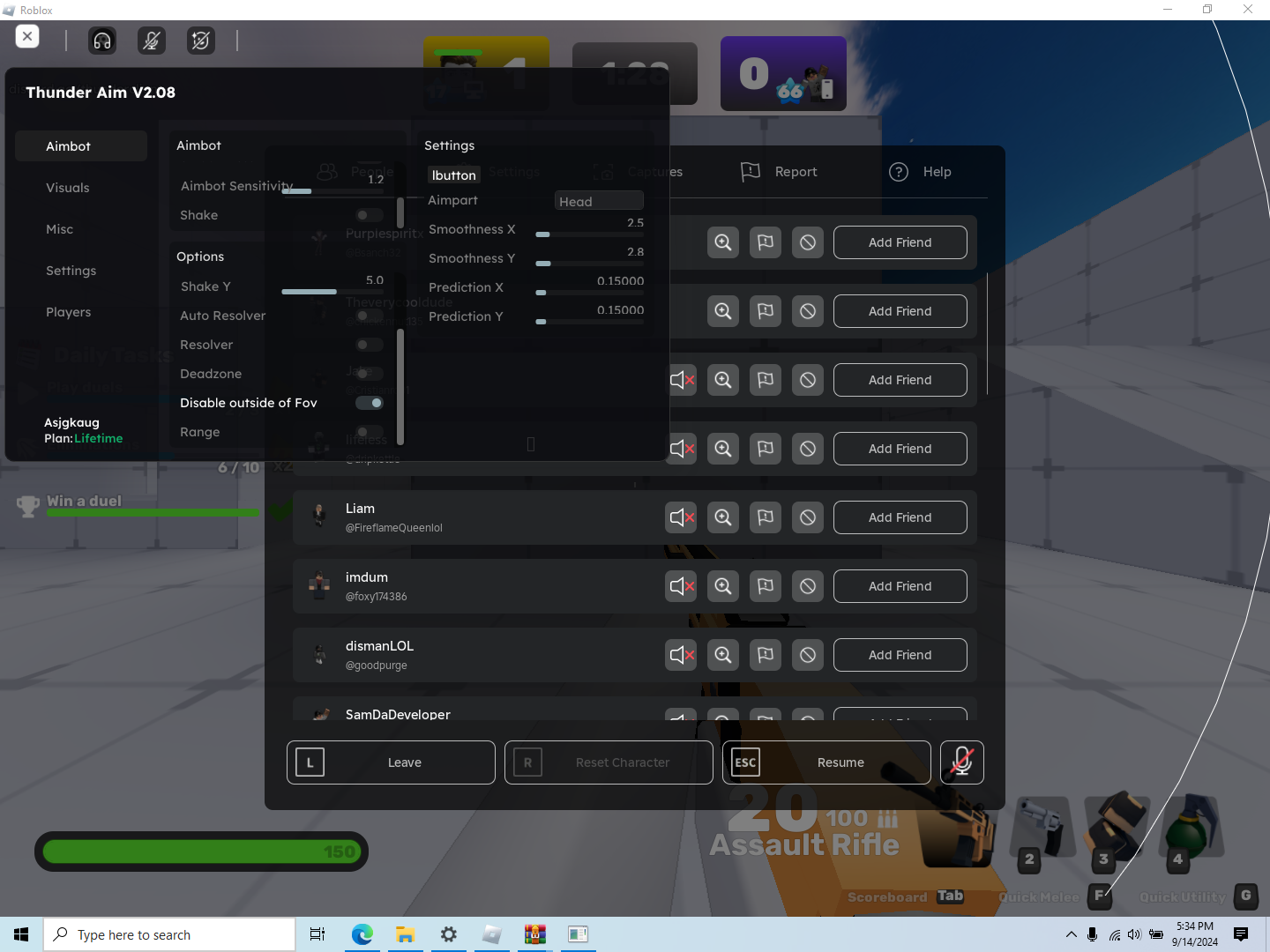Click the Ibutton key in Settings section
The width and height of the screenshot is (1270, 952).
pyautogui.click(x=454, y=175)
